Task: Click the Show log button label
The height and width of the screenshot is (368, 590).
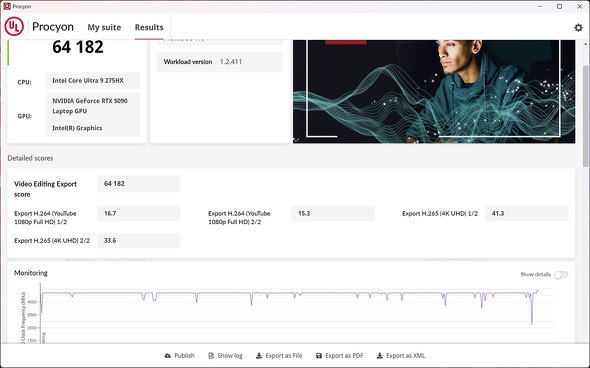Action: (230, 356)
